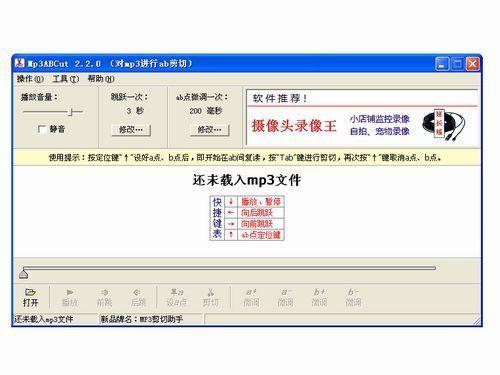This screenshot has width=500, height=375.
Task: Open the 帮助(H) menu
Action: pyautogui.click(x=101, y=79)
